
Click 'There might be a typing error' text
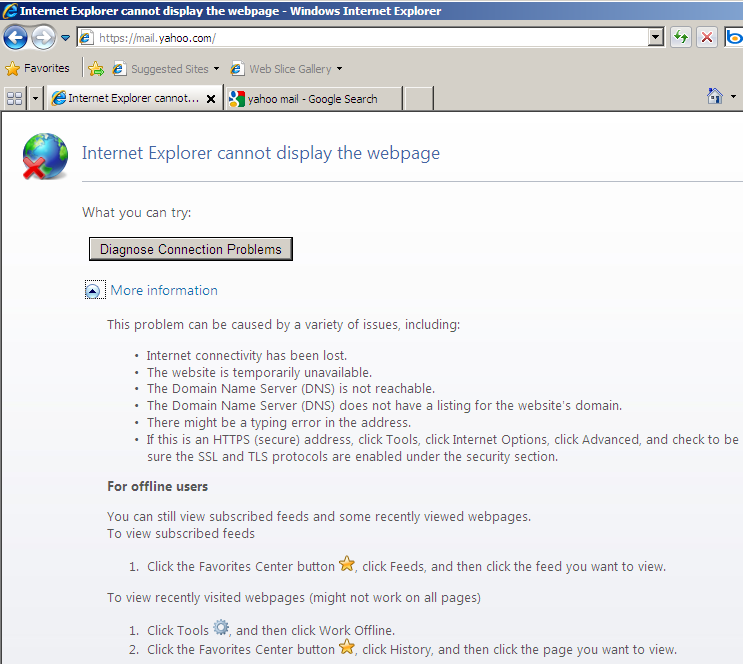pos(279,422)
